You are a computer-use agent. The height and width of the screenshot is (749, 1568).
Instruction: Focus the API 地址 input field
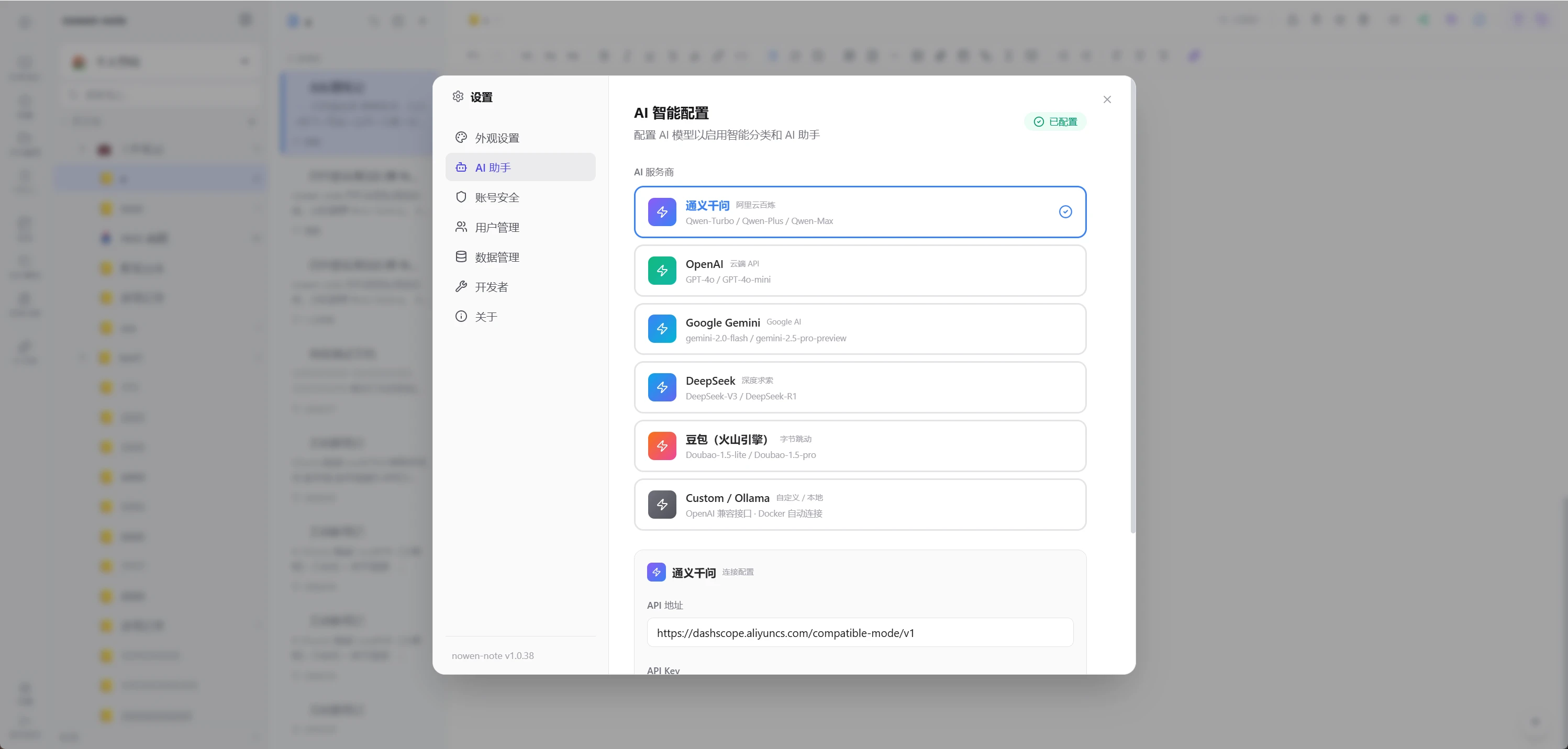(x=860, y=633)
